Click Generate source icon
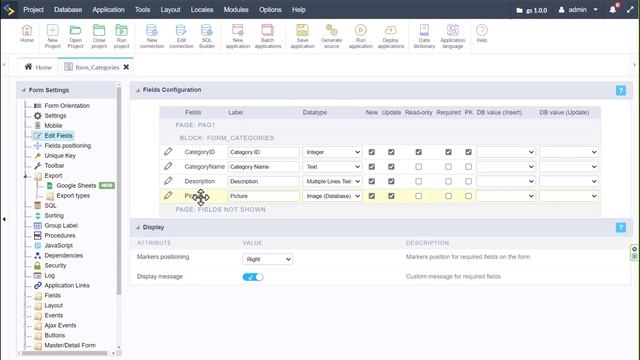The height and width of the screenshot is (360, 640). 331,36
